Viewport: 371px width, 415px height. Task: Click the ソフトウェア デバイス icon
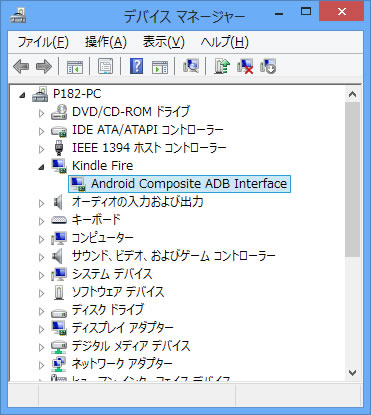[59, 292]
